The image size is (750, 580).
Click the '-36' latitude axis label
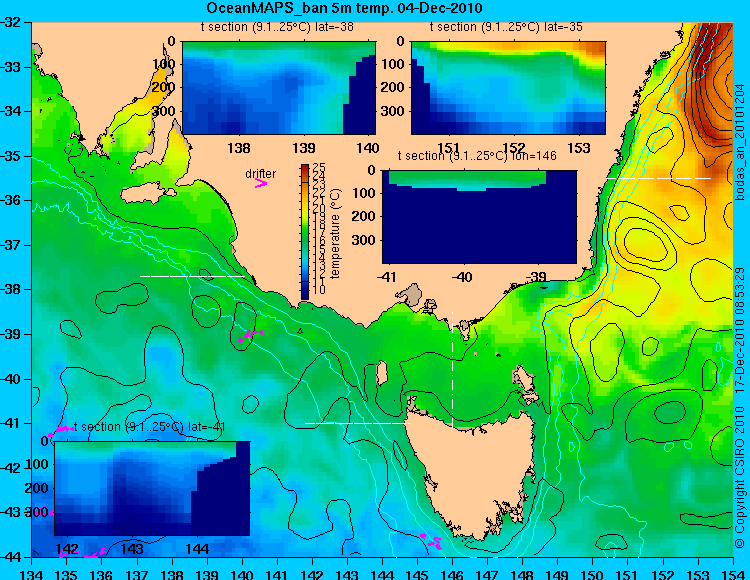coord(10,200)
